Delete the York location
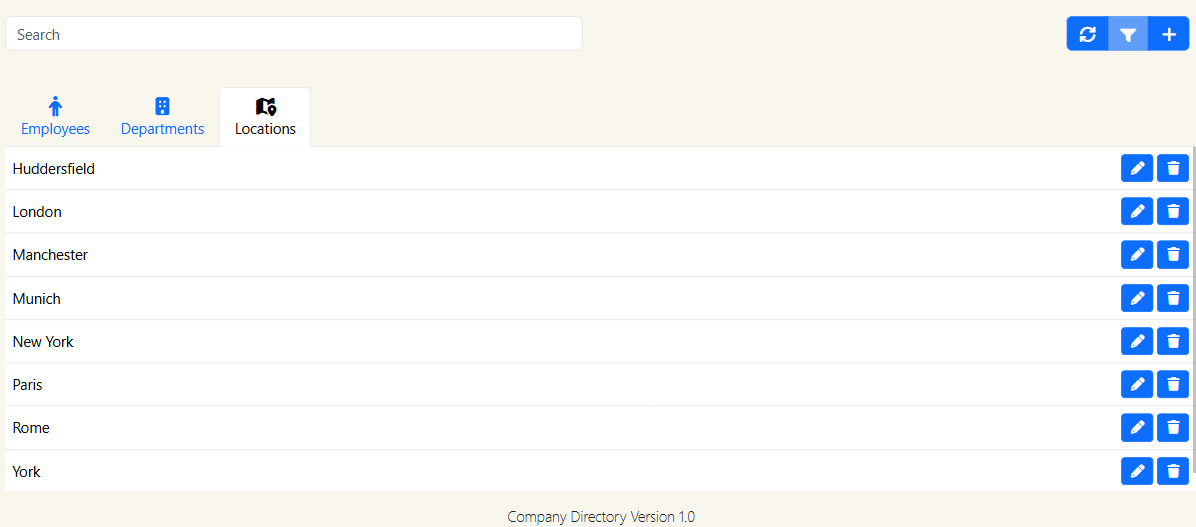The height and width of the screenshot is (527, 1196). [x=1173, y=471]
